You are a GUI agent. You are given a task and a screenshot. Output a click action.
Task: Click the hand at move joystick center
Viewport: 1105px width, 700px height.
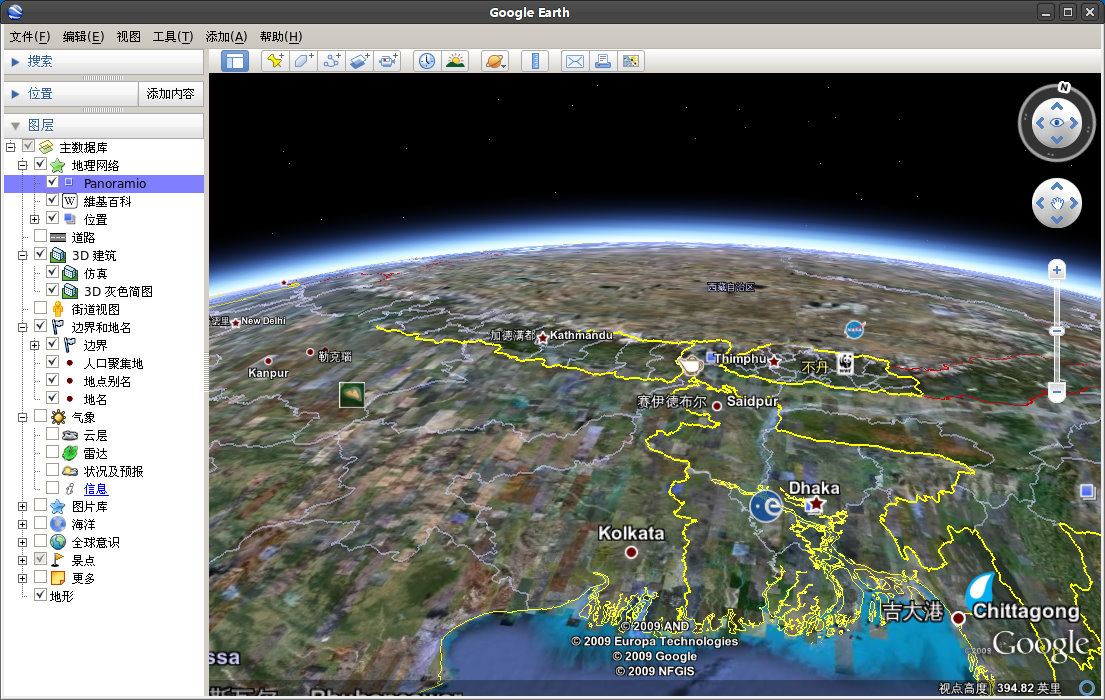click(x=1057, y=203)
